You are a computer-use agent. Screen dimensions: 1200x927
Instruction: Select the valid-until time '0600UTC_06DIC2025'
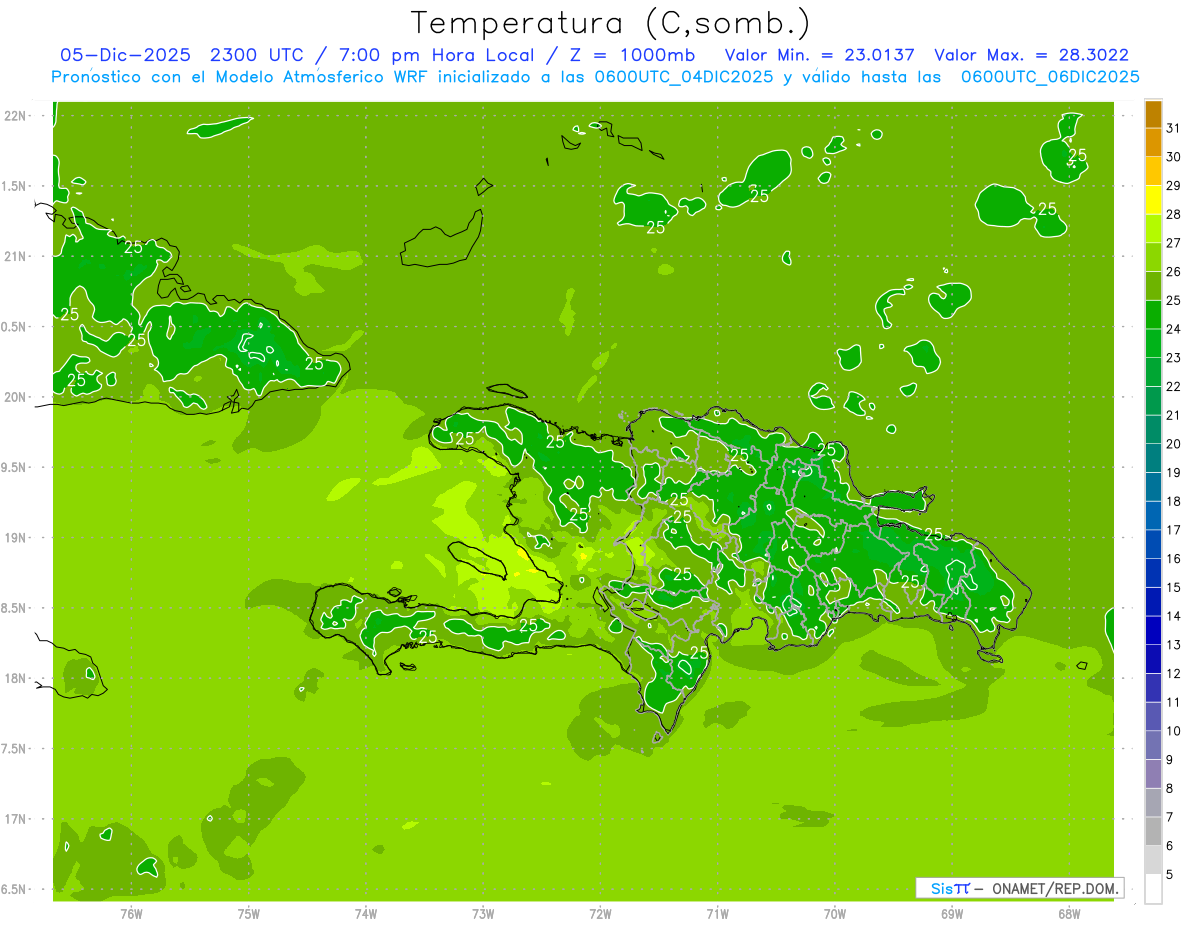tap(1050, 77)
